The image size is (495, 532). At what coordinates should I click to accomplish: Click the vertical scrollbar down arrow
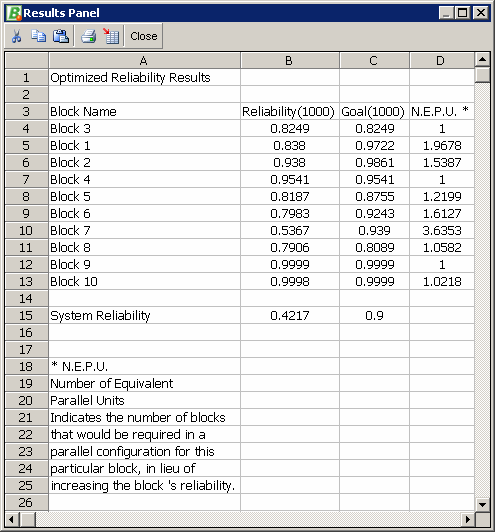(x=482, y=505)
